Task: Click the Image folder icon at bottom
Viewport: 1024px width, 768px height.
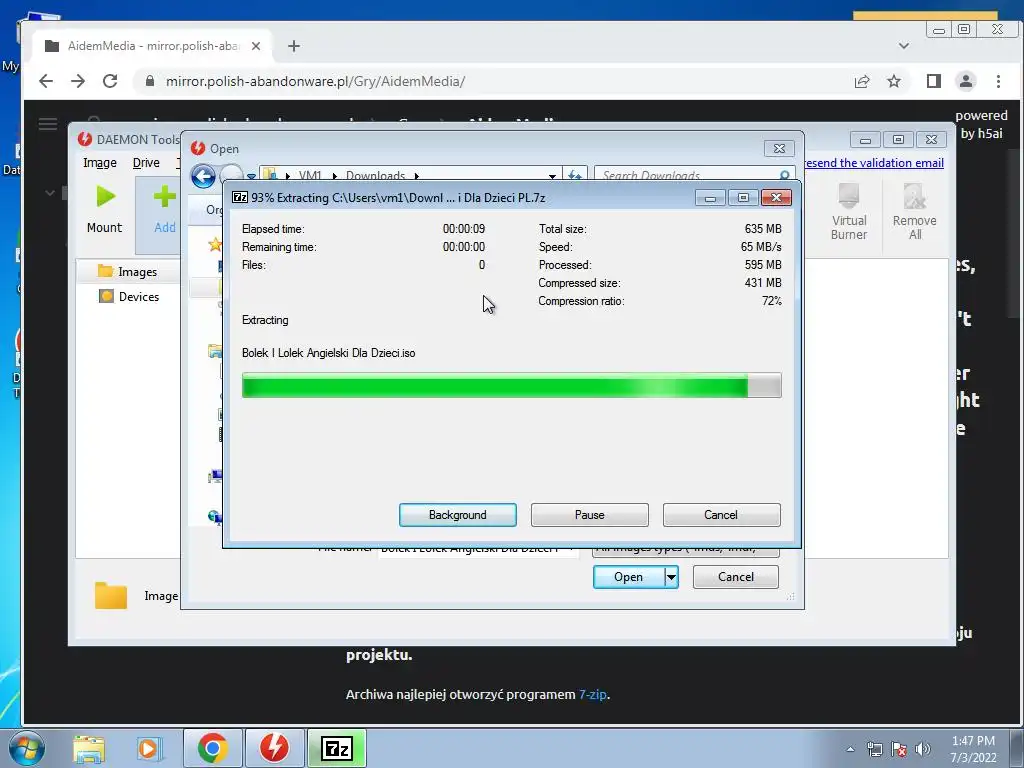Action: 110,596
